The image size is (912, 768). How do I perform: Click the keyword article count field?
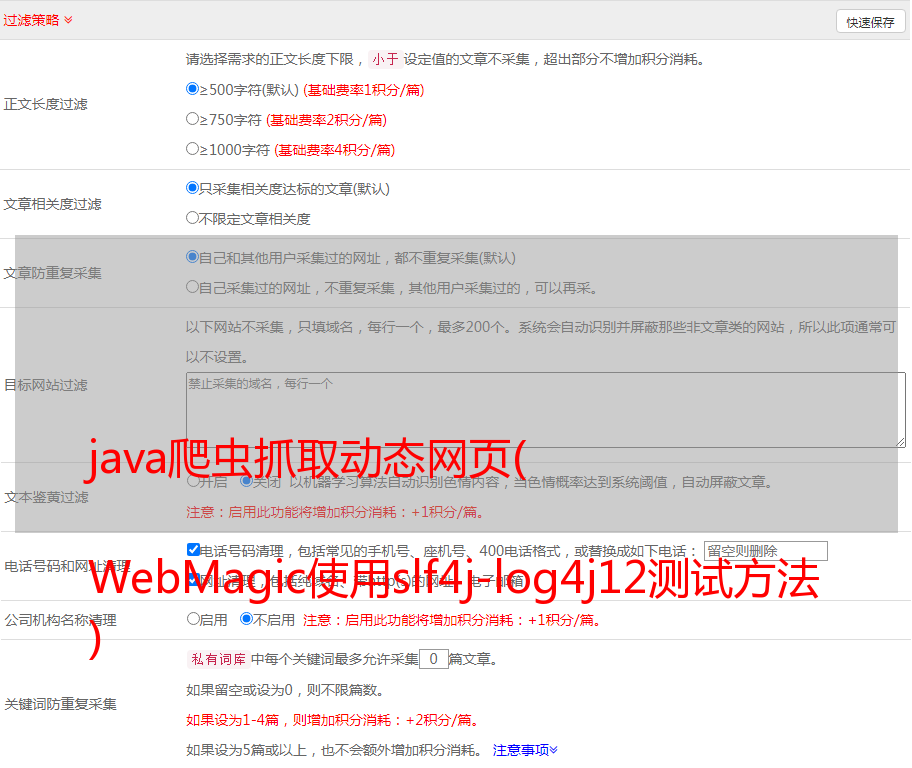[x=433, y=659]
